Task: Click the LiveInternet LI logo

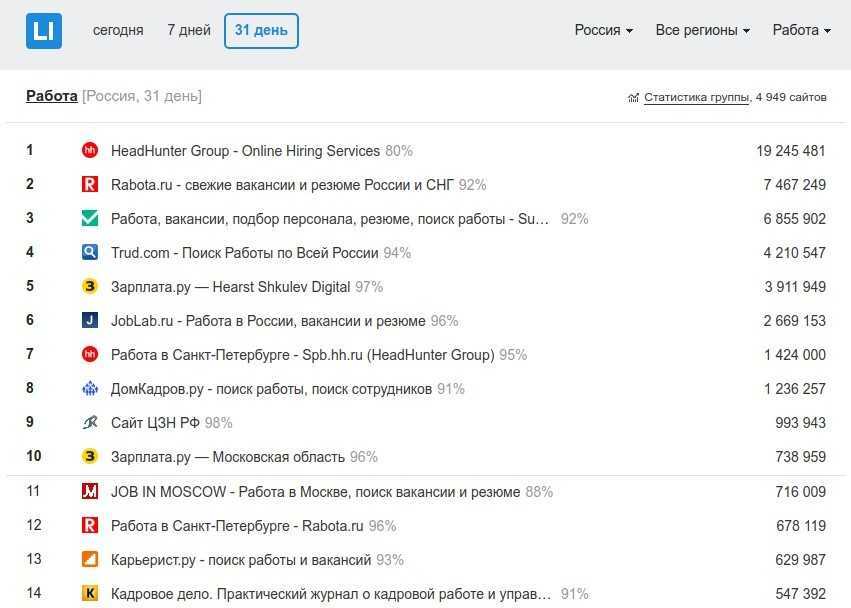Action: [x=44, y=31]
